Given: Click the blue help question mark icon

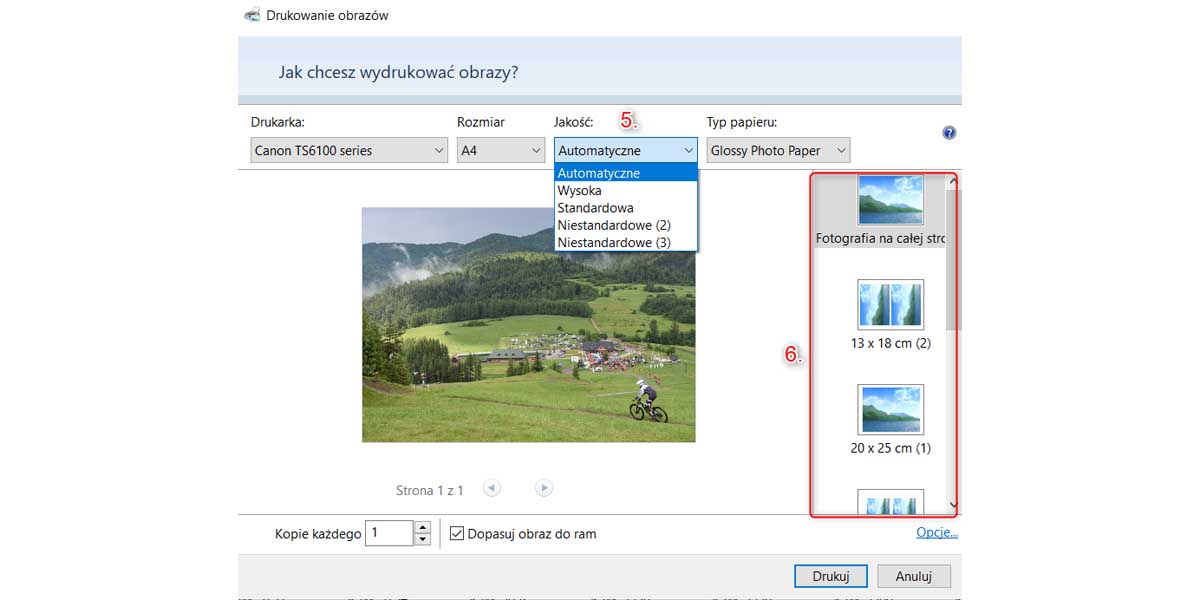Looking at the screenshot, I should (949, 133).
